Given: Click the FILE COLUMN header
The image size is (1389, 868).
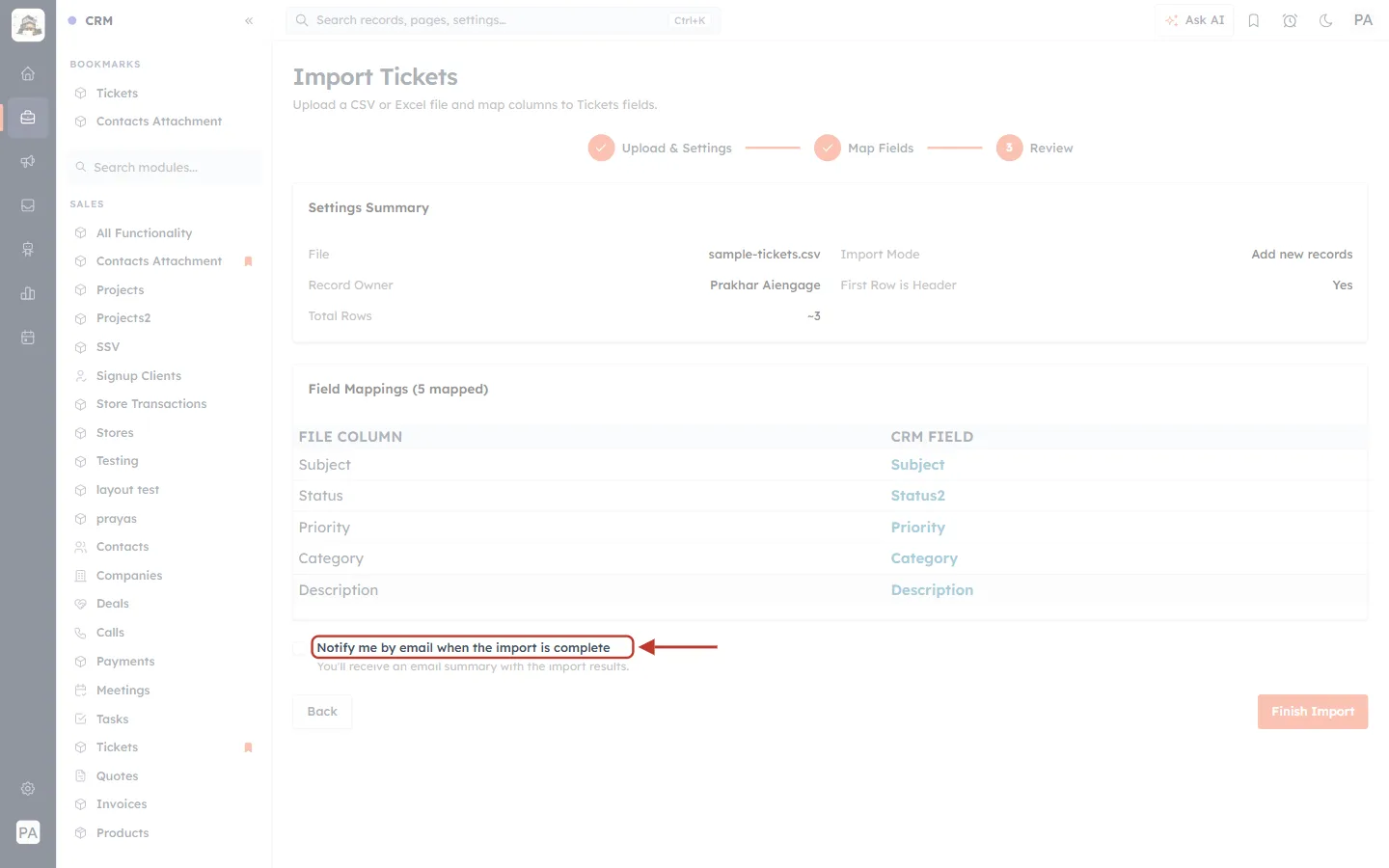Looking at the screenshot, I should [350, 437].
